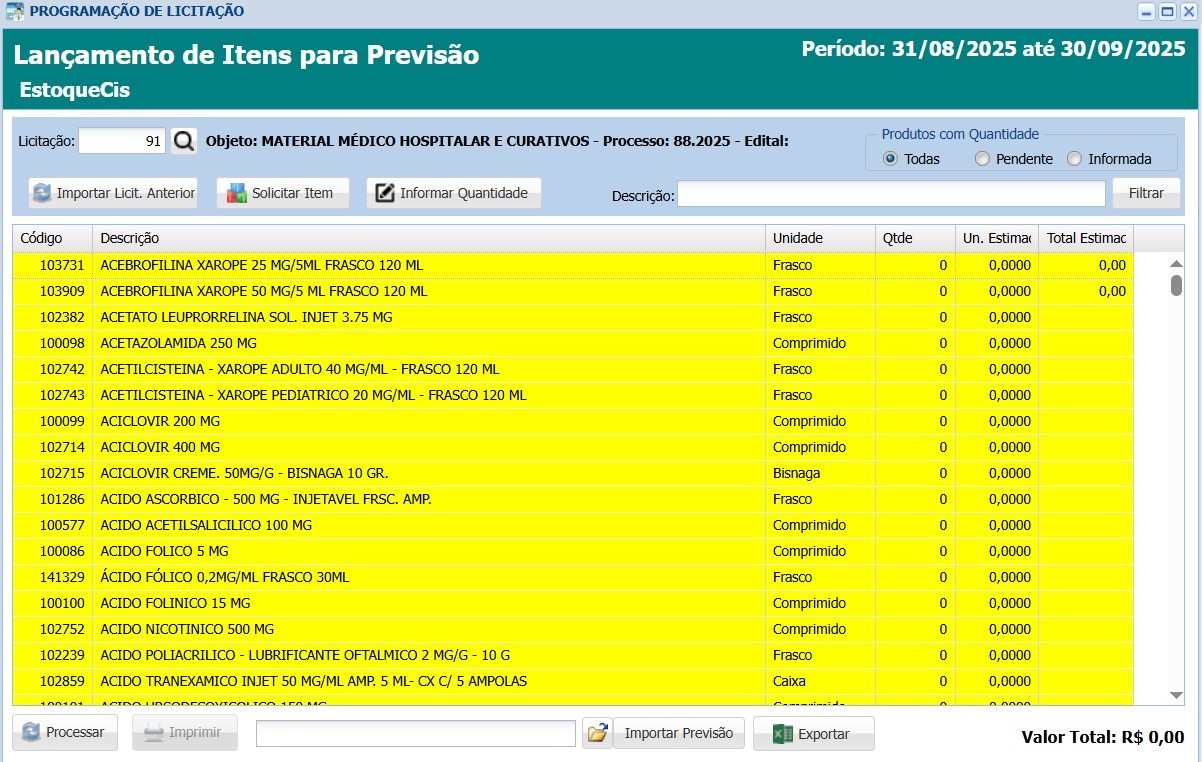Open Informar Quantidade editor
The height and width of the screenshot is (762, 1202).
coord(453,193)
